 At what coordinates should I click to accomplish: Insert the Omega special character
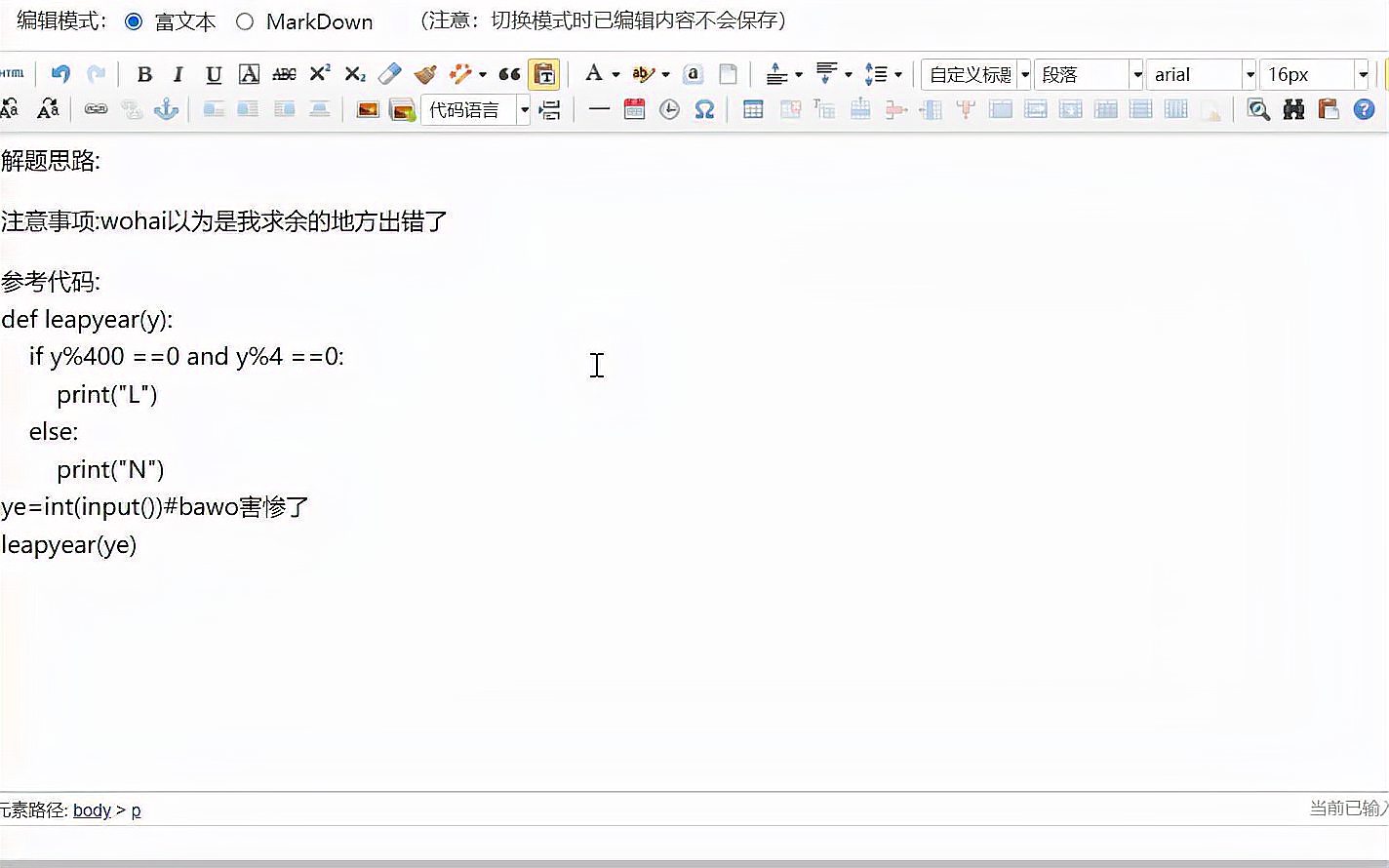[704, 109]
